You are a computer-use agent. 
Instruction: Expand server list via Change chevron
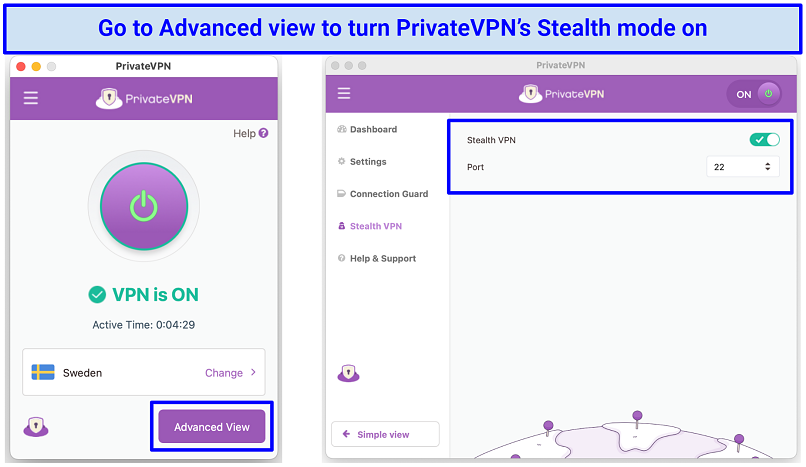click(x=253, y=372)
